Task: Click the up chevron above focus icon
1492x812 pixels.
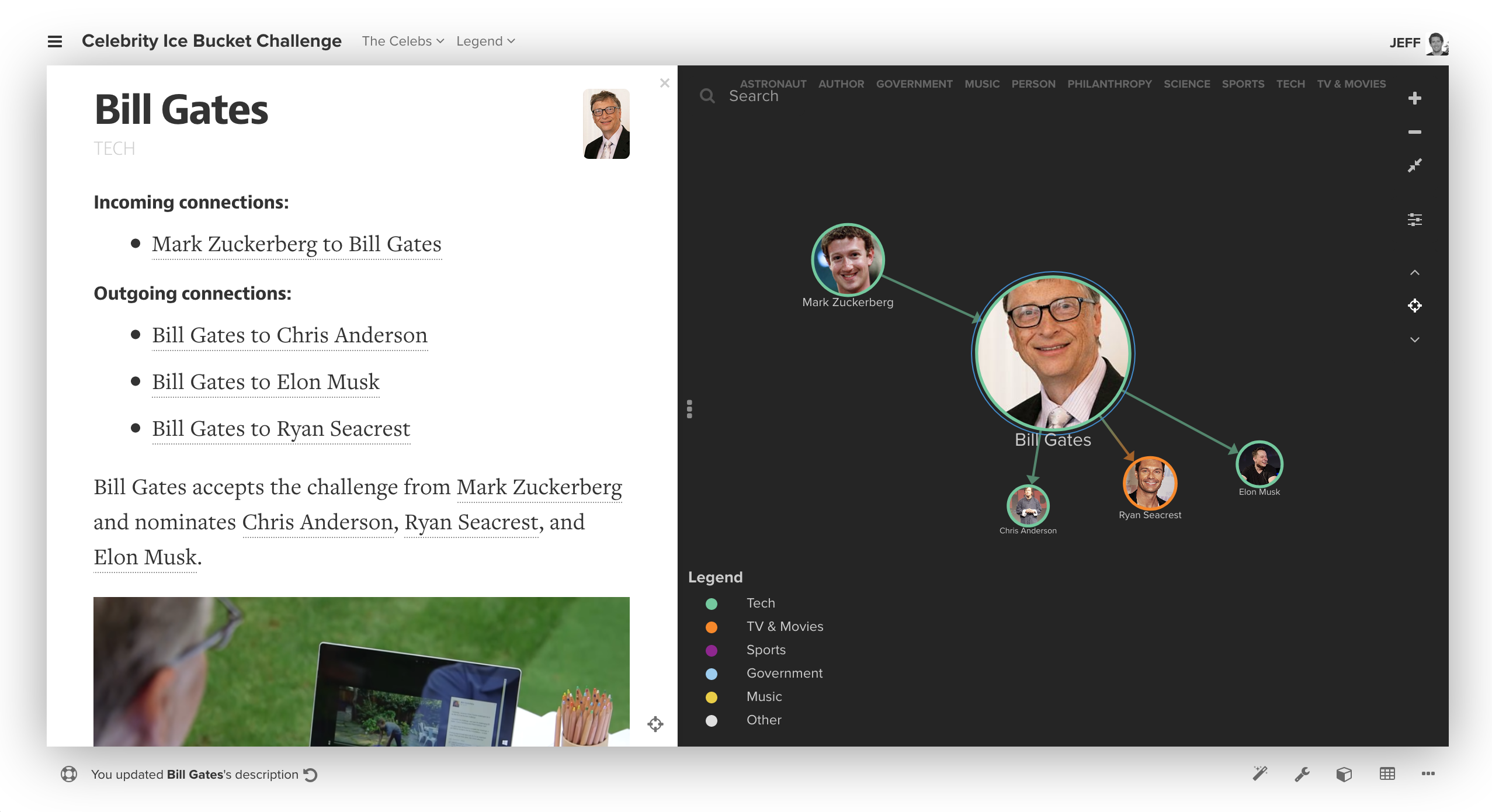Action: click(x=1414, y=273)
